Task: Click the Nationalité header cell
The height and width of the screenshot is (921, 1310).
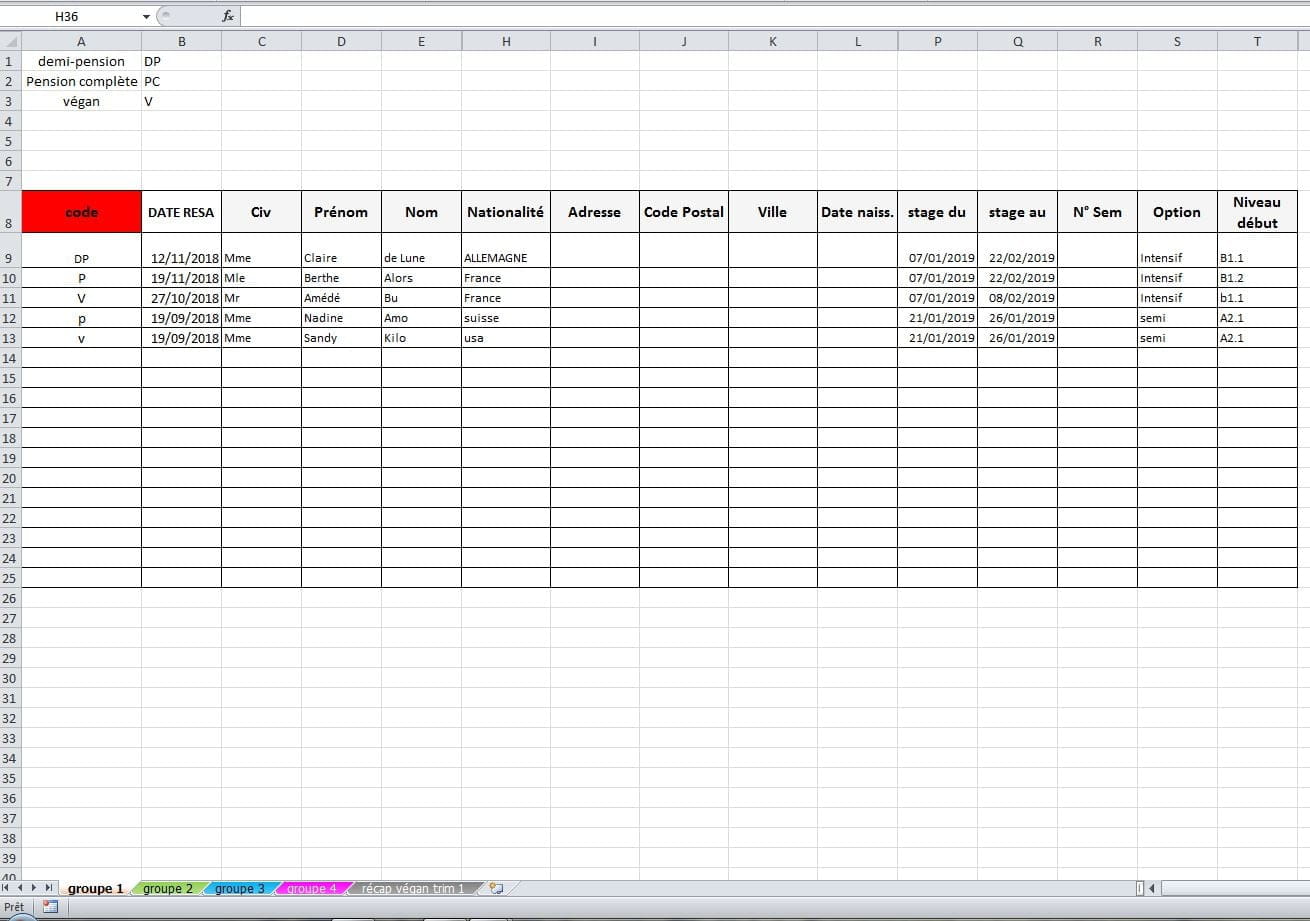Action: pos(505,212)
